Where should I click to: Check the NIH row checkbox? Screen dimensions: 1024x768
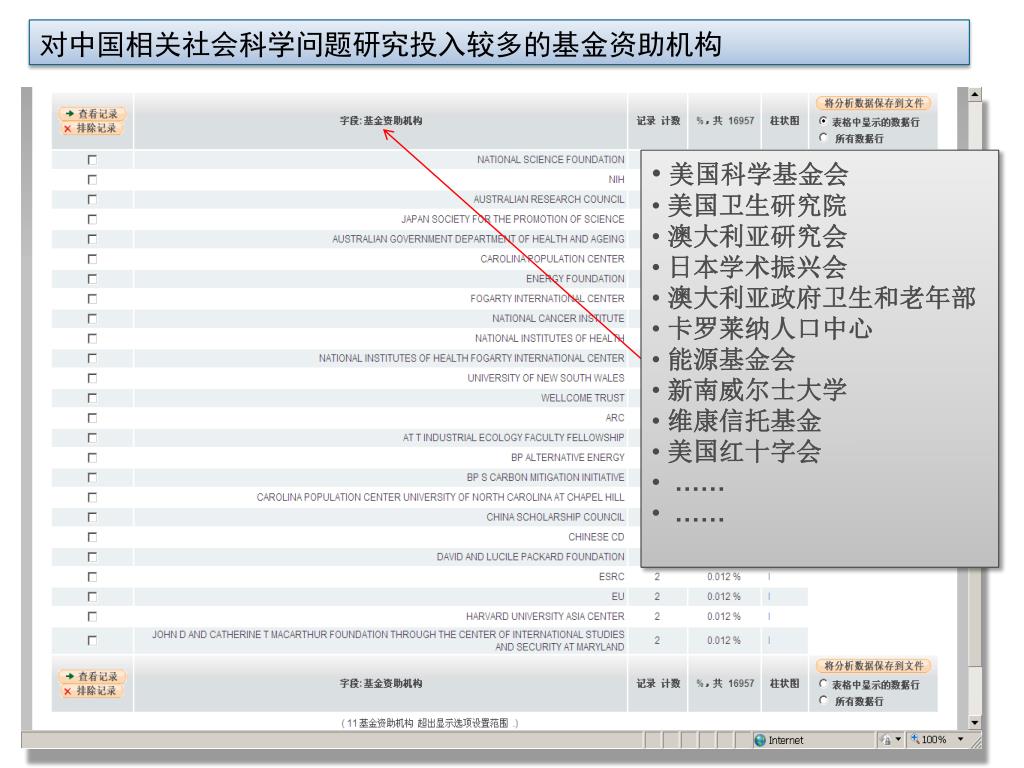92,180
